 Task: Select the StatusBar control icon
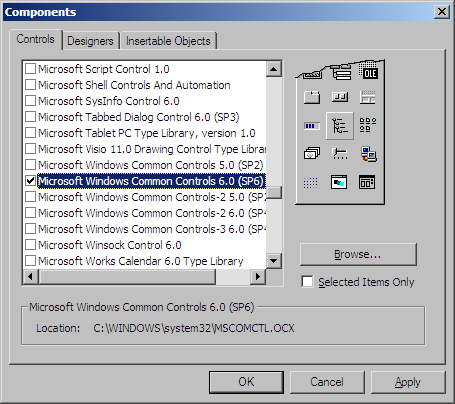click(368, 97)
